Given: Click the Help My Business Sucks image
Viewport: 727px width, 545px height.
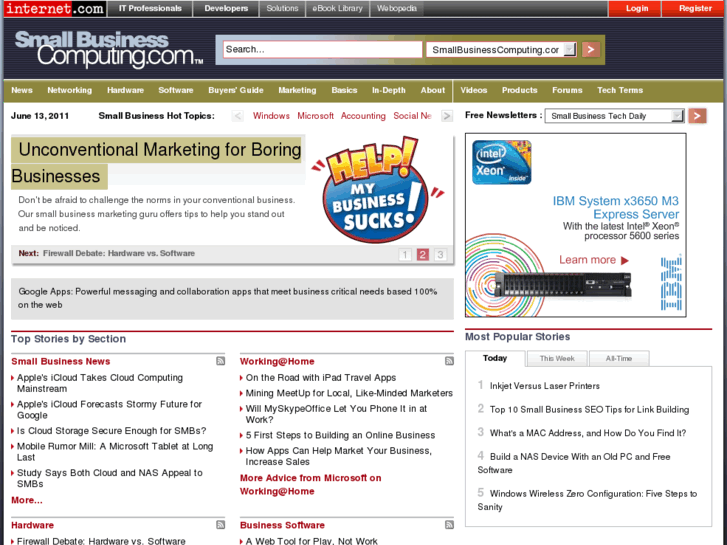Looking at the screenshot, I should click(378, 190).
